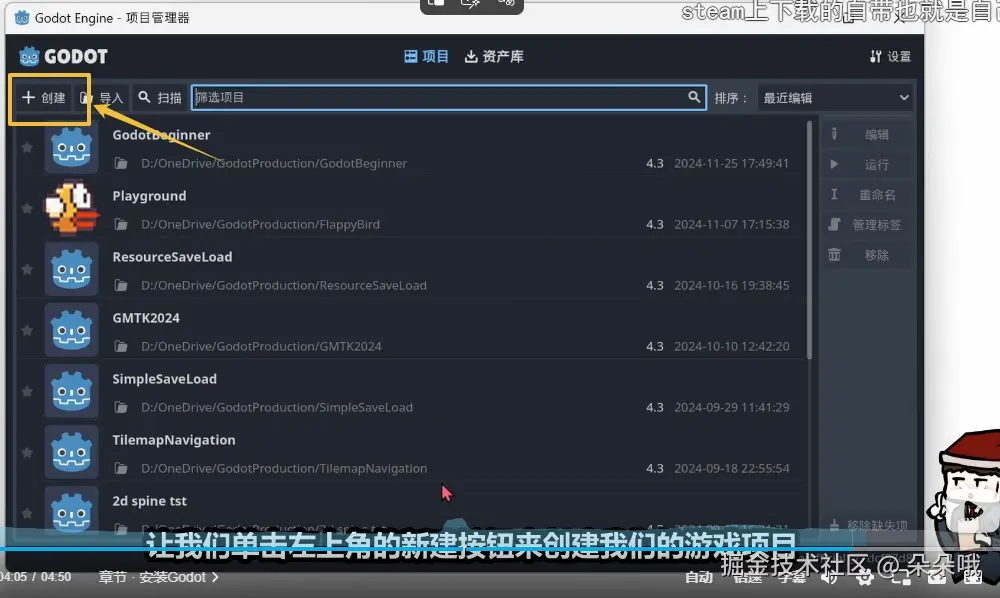Viewport: 1000px width, 598px height.
Task: Select the TilemapNavigation project name
Action: point(173,440)
